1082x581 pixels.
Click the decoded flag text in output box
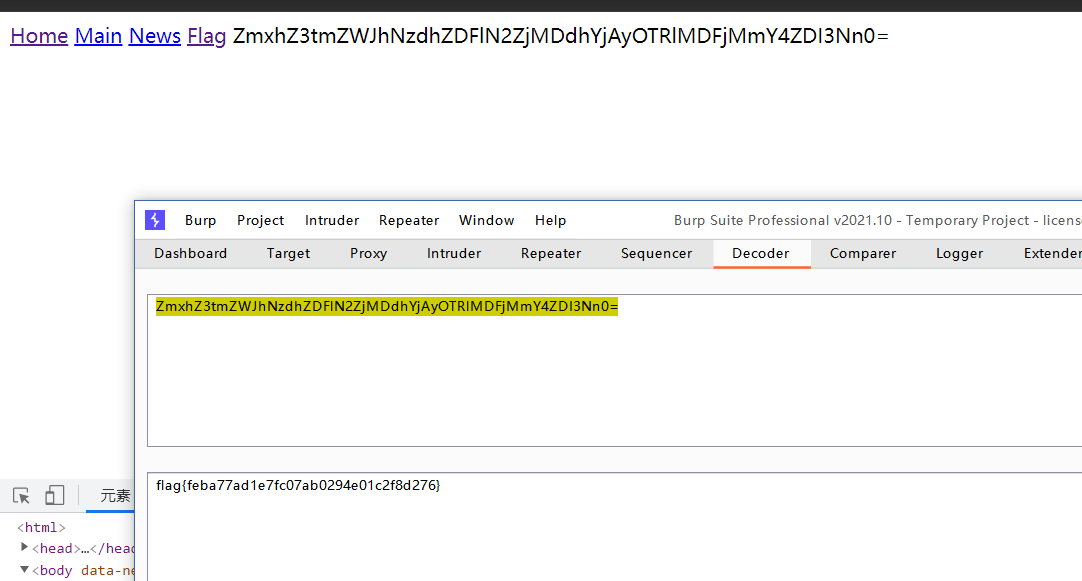(x=298, y=485)
